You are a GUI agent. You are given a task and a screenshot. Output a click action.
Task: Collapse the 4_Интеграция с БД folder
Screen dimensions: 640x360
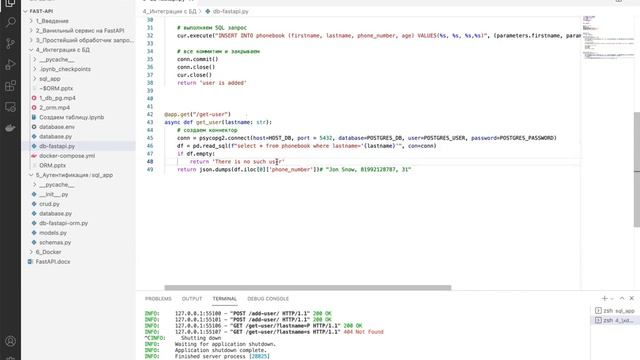click(x=31, y=50)
